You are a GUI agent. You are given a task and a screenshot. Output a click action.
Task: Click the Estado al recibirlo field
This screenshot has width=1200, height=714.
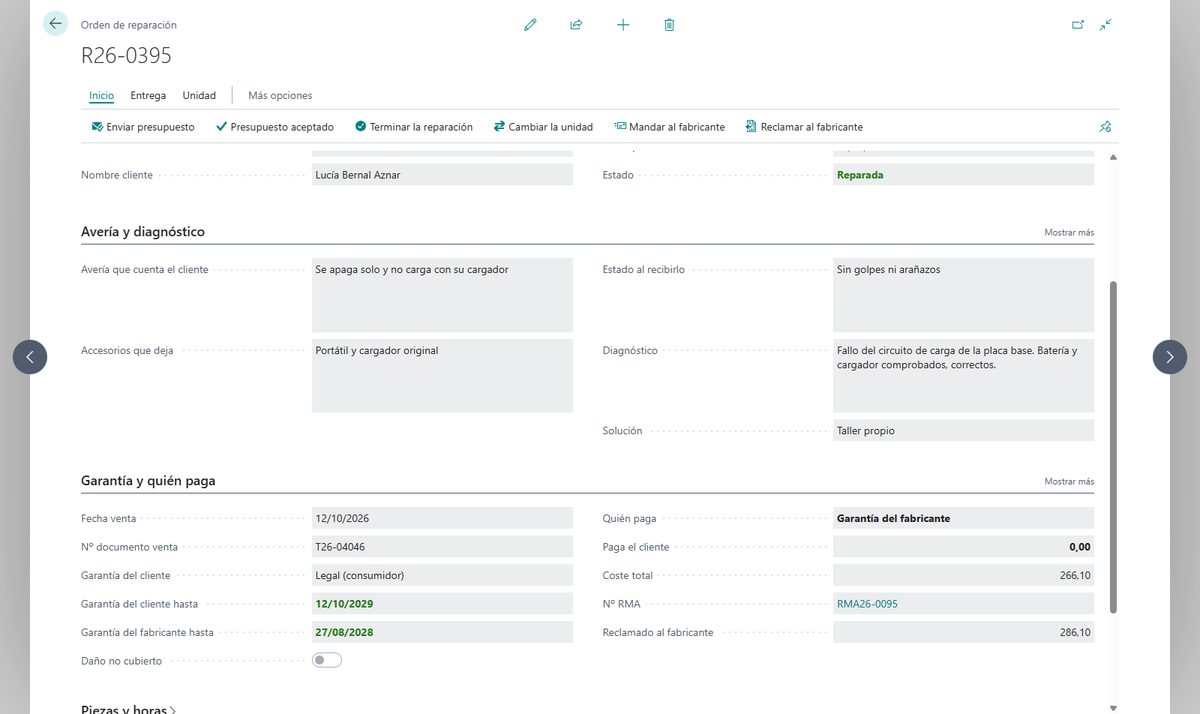pos(963,295)
